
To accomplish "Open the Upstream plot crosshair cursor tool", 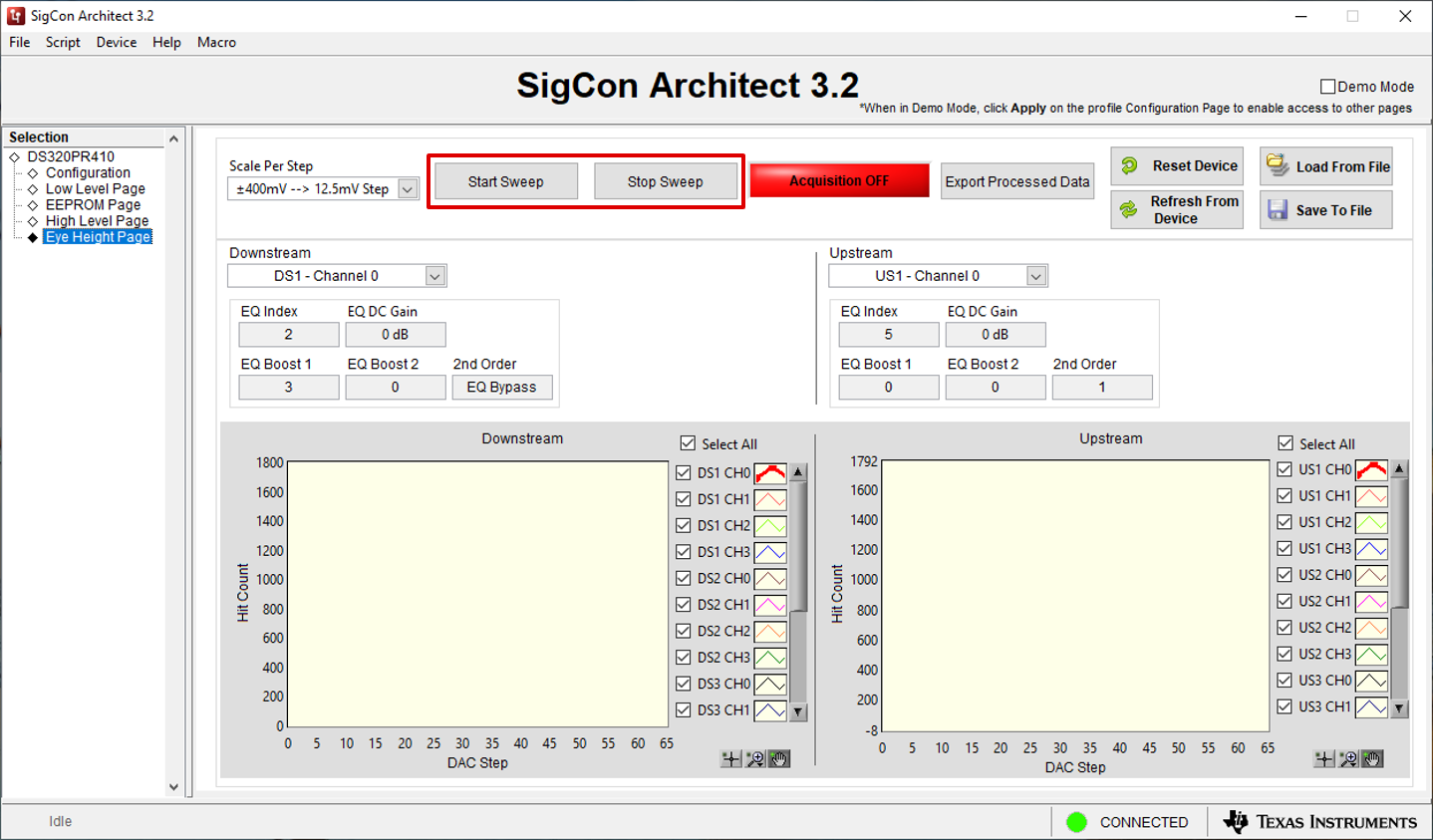I will (x=1323, y=759).
